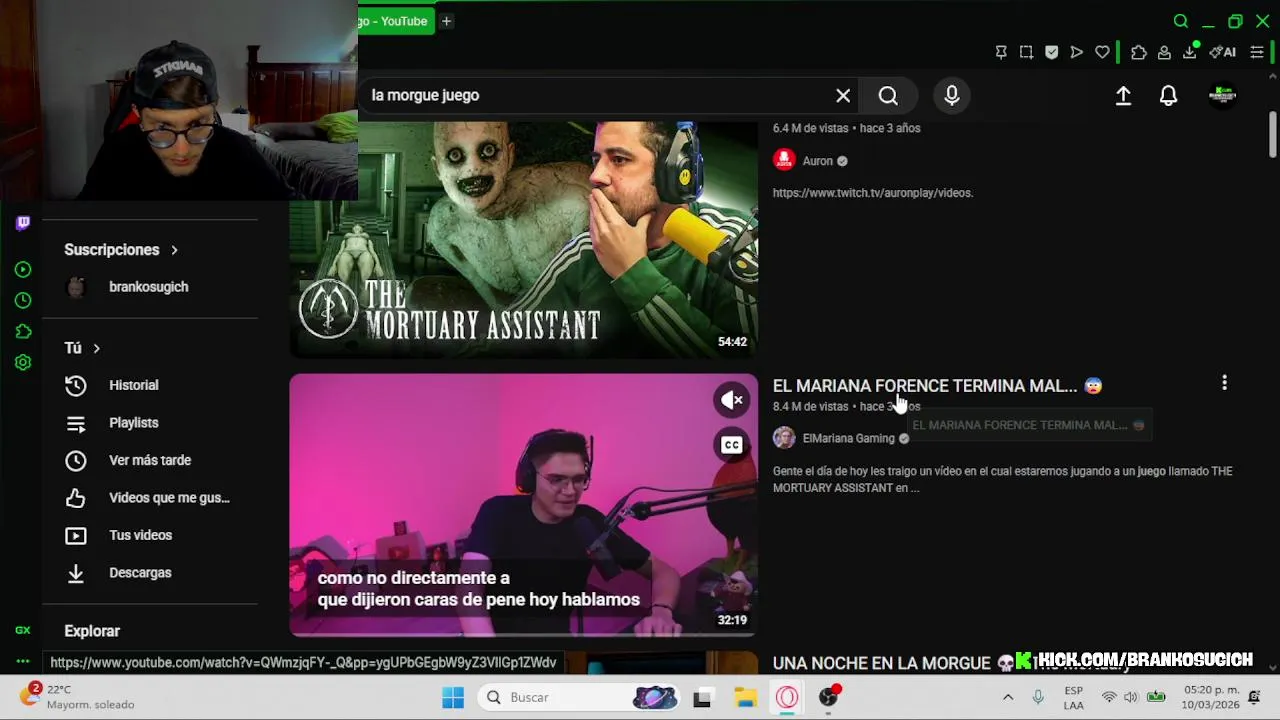The image size is (1280, 720).
Task: Select the YouTube browser tab
Action: [396, 21]
